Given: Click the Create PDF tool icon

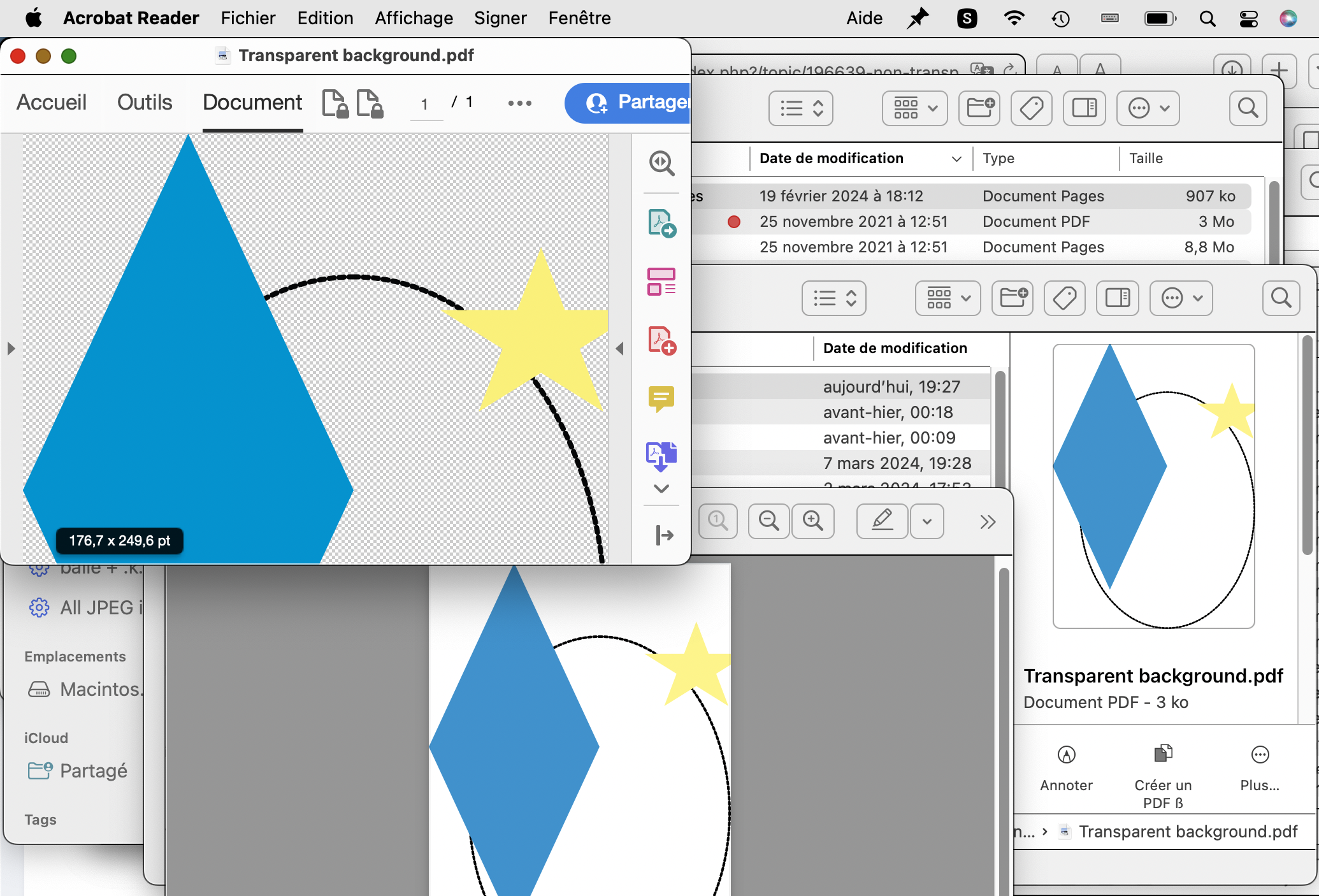Looking at the screenshot, I should click(x=661, y=340).
